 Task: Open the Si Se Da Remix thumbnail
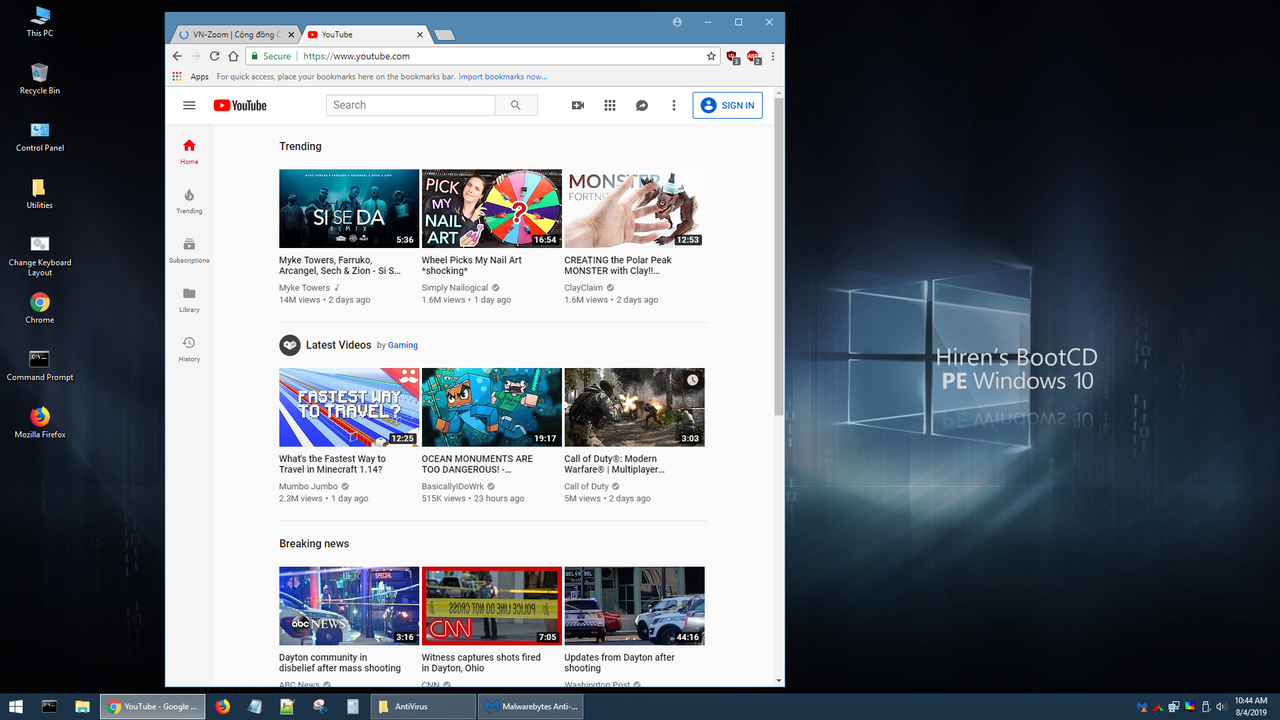click(349, 208)
